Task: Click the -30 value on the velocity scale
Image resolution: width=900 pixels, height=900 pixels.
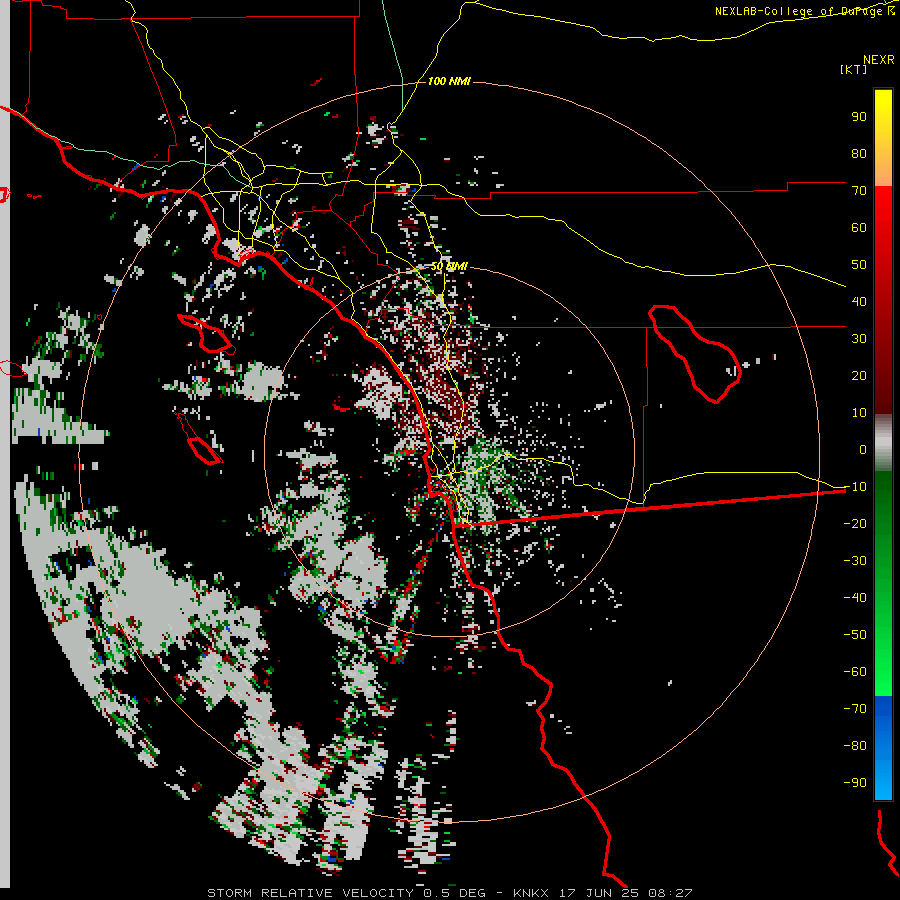Action: 855,561
